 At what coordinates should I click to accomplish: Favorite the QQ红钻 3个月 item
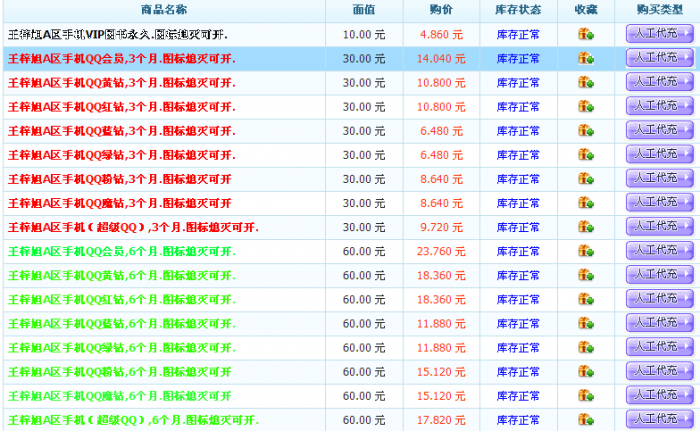tap(586, 106)
